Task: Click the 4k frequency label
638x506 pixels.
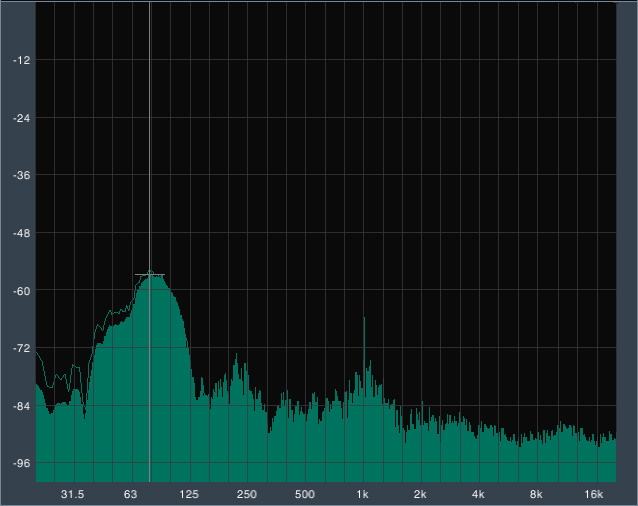Action: pyautogui.click(x=478, y=494)
